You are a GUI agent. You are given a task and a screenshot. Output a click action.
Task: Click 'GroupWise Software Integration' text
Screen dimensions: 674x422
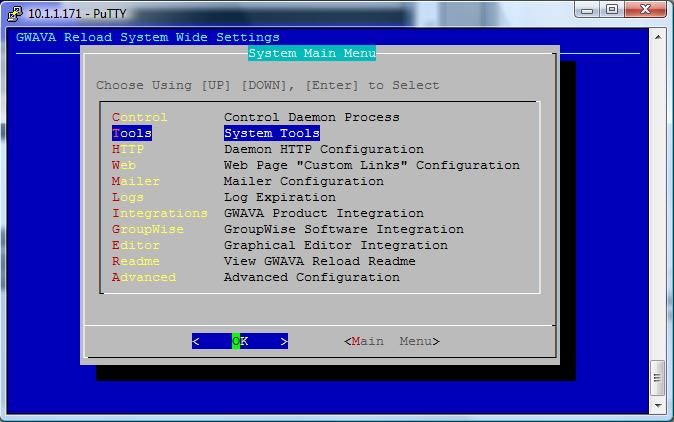(x=344, y=229)
